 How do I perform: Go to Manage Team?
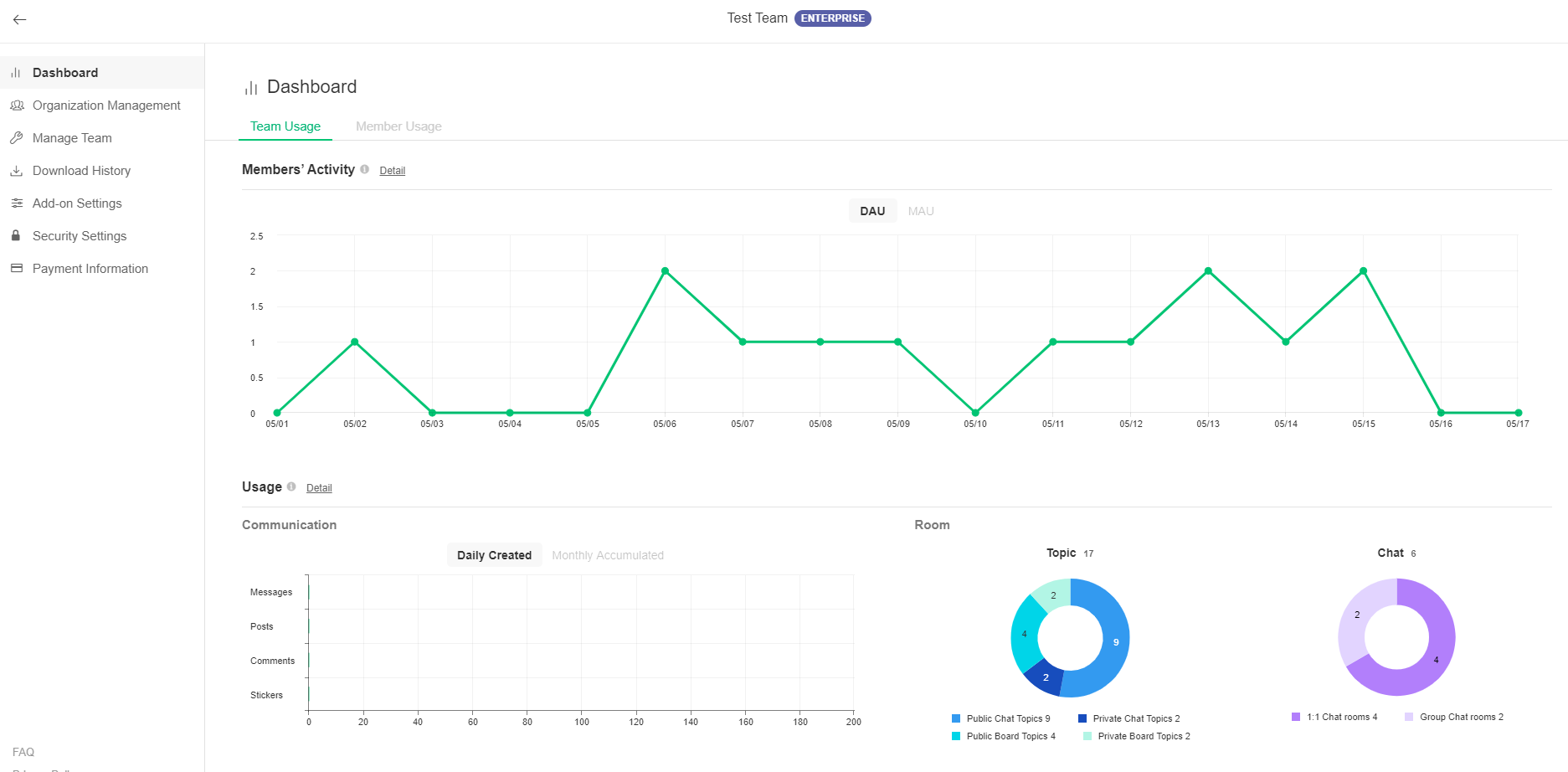point(102,138)
